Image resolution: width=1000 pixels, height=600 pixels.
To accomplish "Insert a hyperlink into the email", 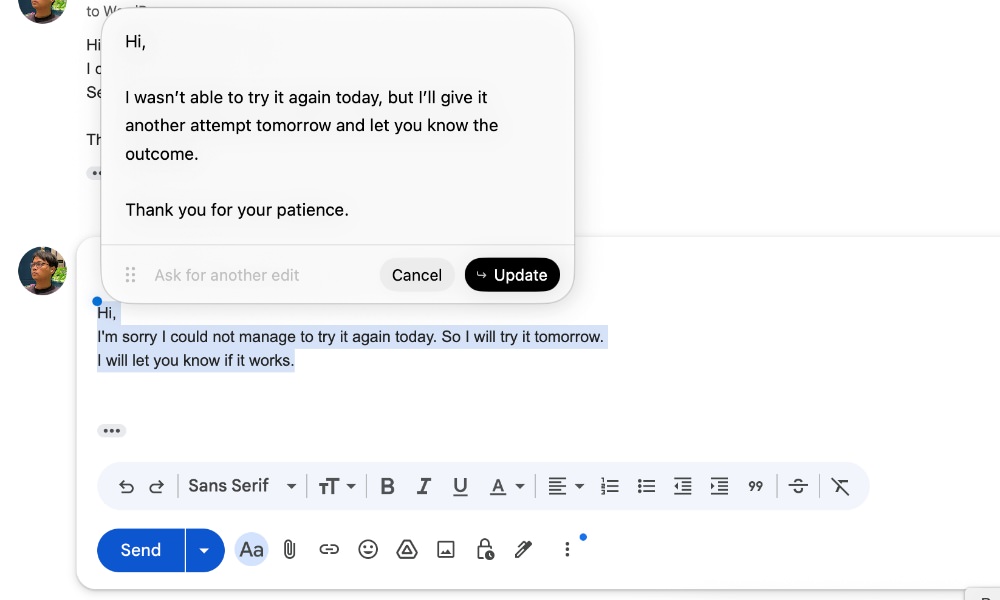I will point(329,549).
